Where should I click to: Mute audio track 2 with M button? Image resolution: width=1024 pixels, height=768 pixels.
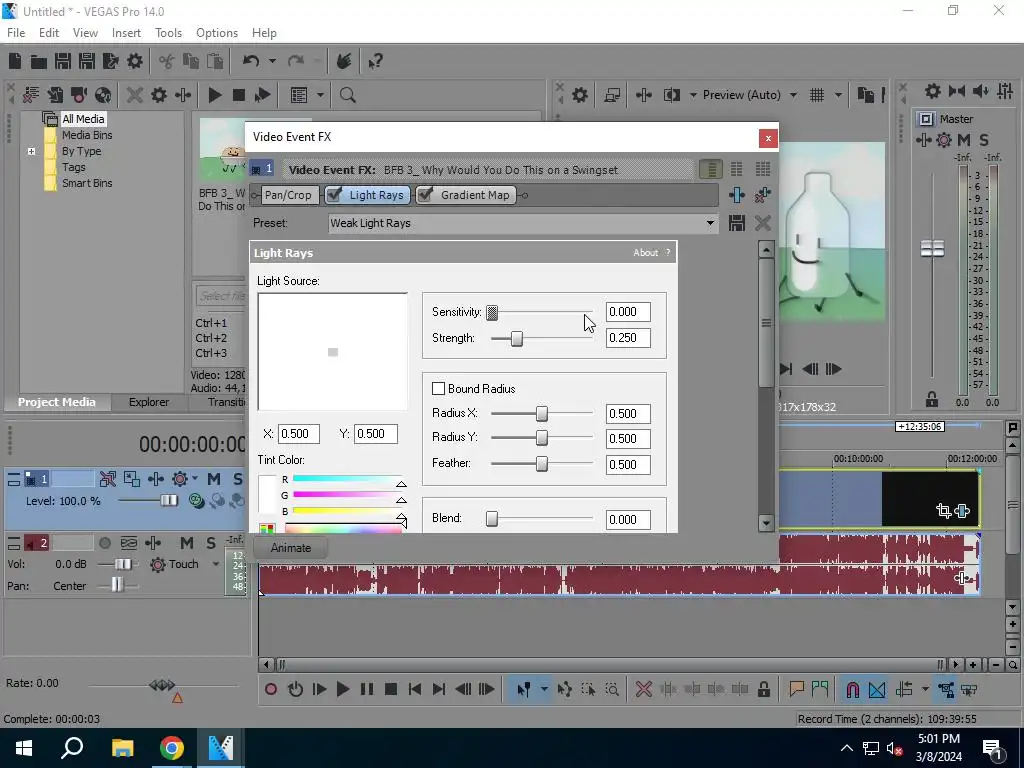pyautogui.click(x=187, y=543)
